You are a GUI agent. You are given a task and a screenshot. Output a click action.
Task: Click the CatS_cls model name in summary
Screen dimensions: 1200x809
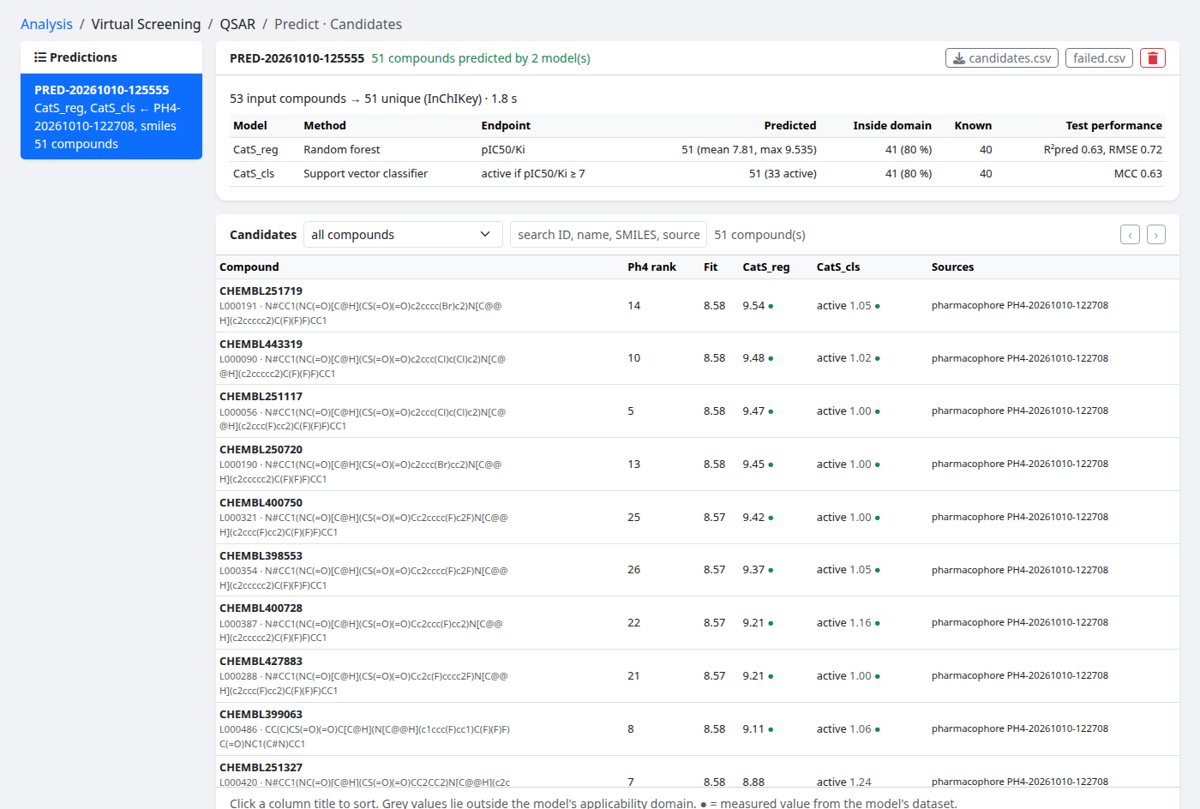[x=255, y=173]
